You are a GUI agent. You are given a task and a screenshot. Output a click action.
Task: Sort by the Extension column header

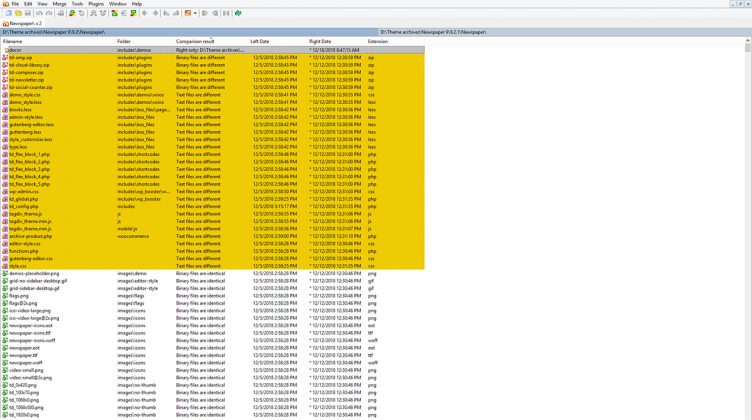click(378, 41)
